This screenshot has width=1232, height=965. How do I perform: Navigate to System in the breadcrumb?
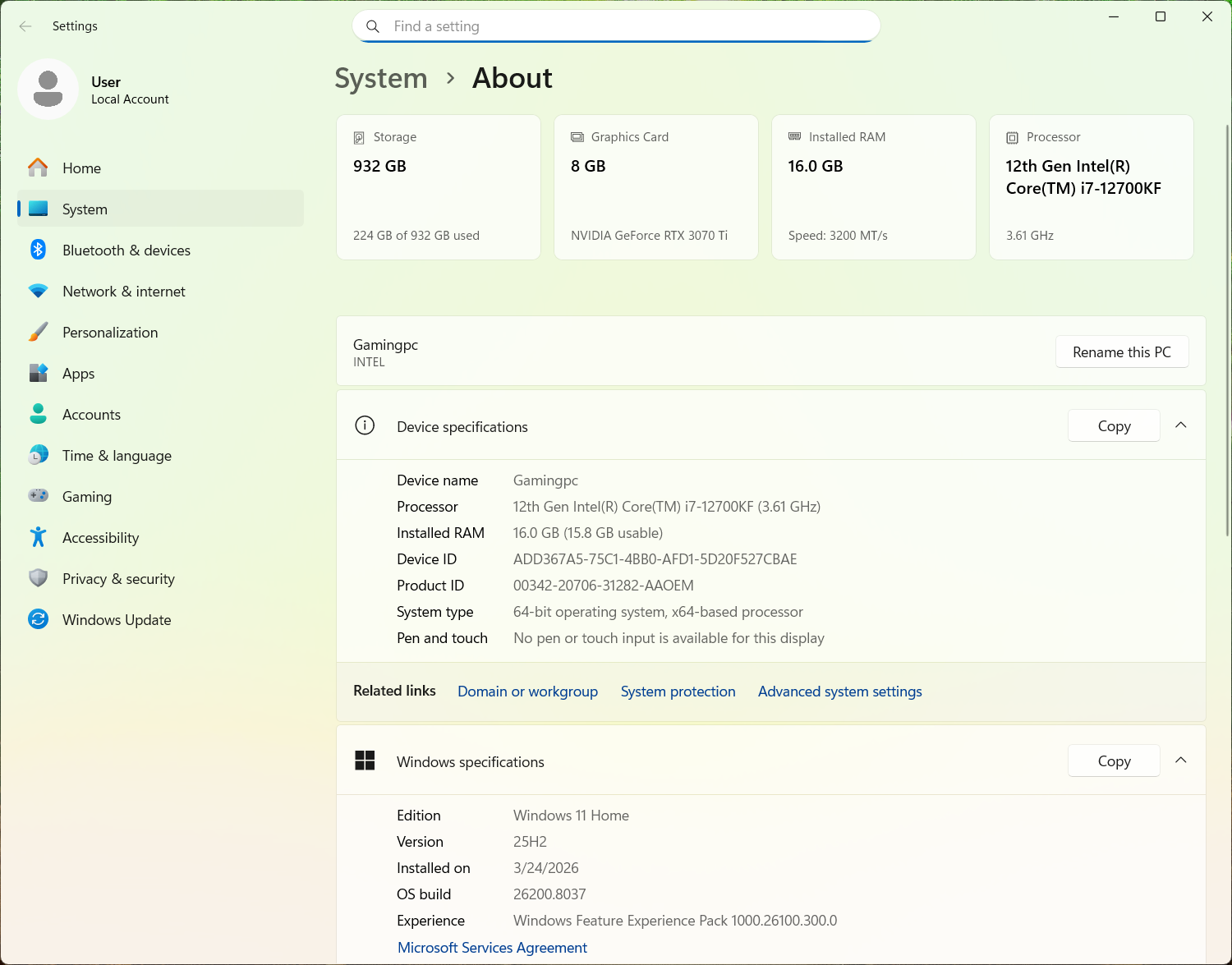(x=381, y=78)
